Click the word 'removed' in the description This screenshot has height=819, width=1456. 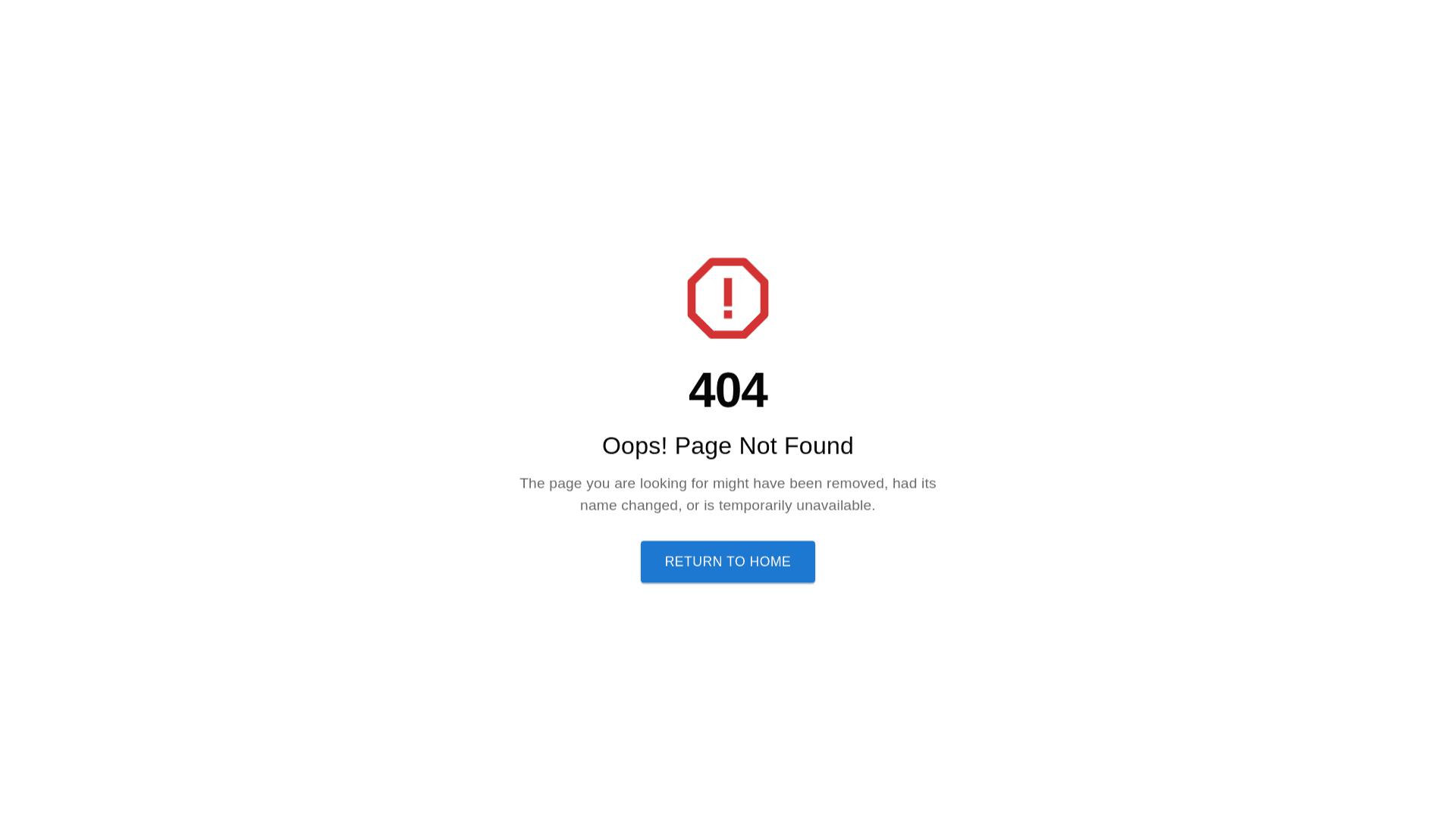tap(855, 484)
